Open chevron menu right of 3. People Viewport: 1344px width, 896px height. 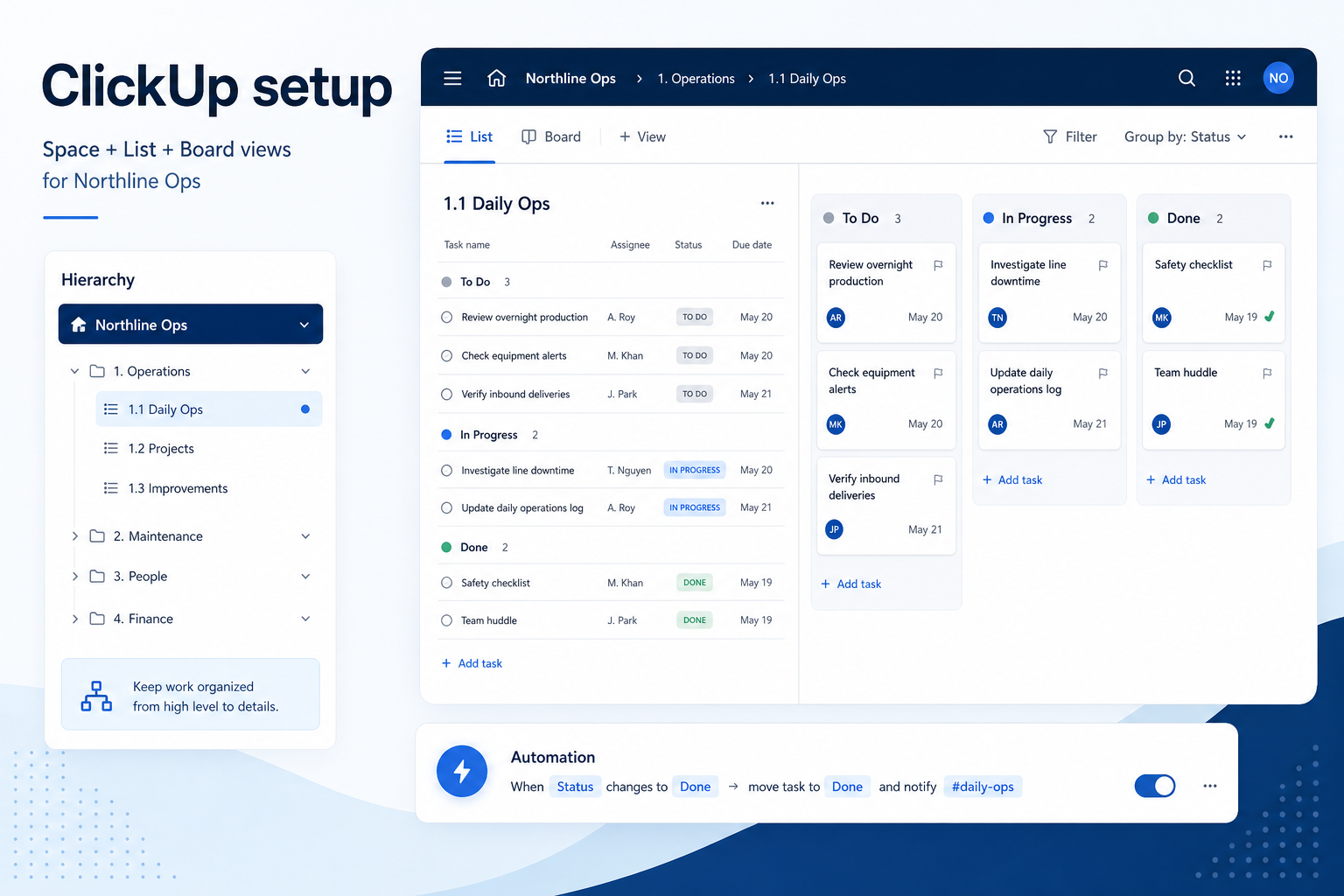(305, 576)
